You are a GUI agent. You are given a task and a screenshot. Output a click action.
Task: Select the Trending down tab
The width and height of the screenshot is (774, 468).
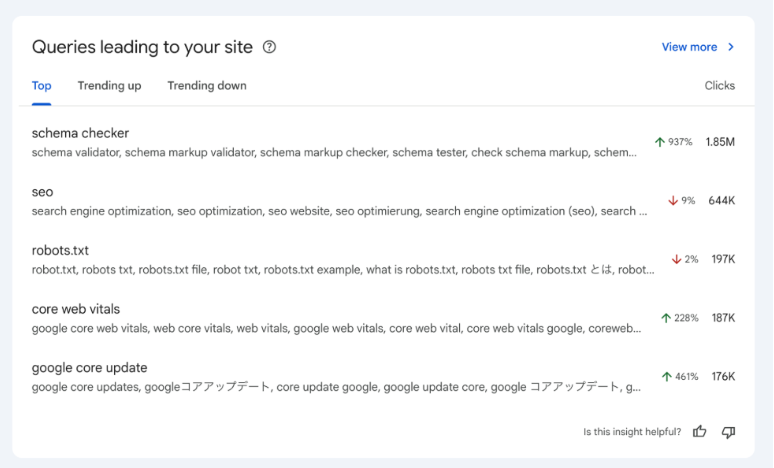pos(207,86)
